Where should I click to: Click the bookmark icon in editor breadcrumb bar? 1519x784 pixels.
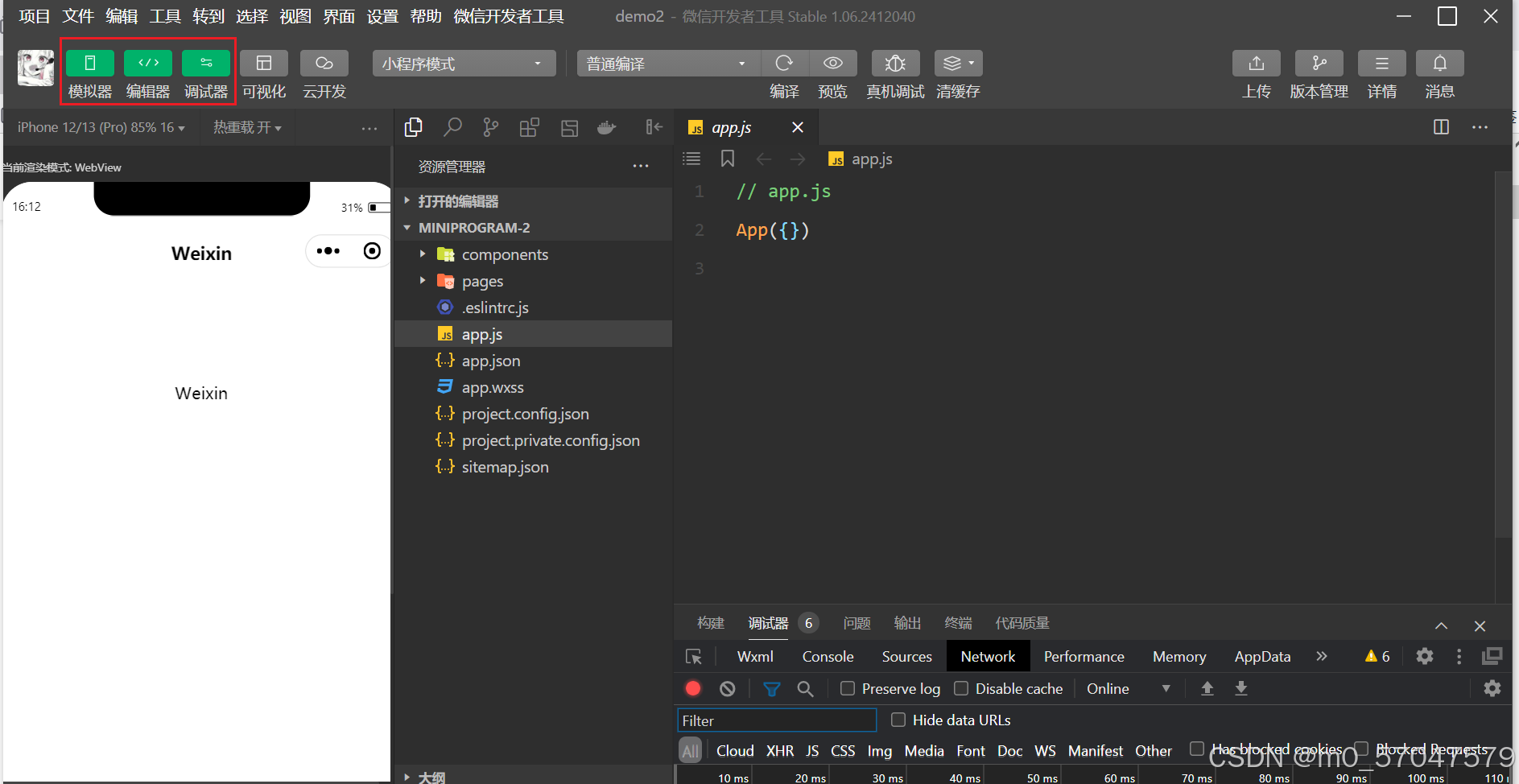pos(728,159)
